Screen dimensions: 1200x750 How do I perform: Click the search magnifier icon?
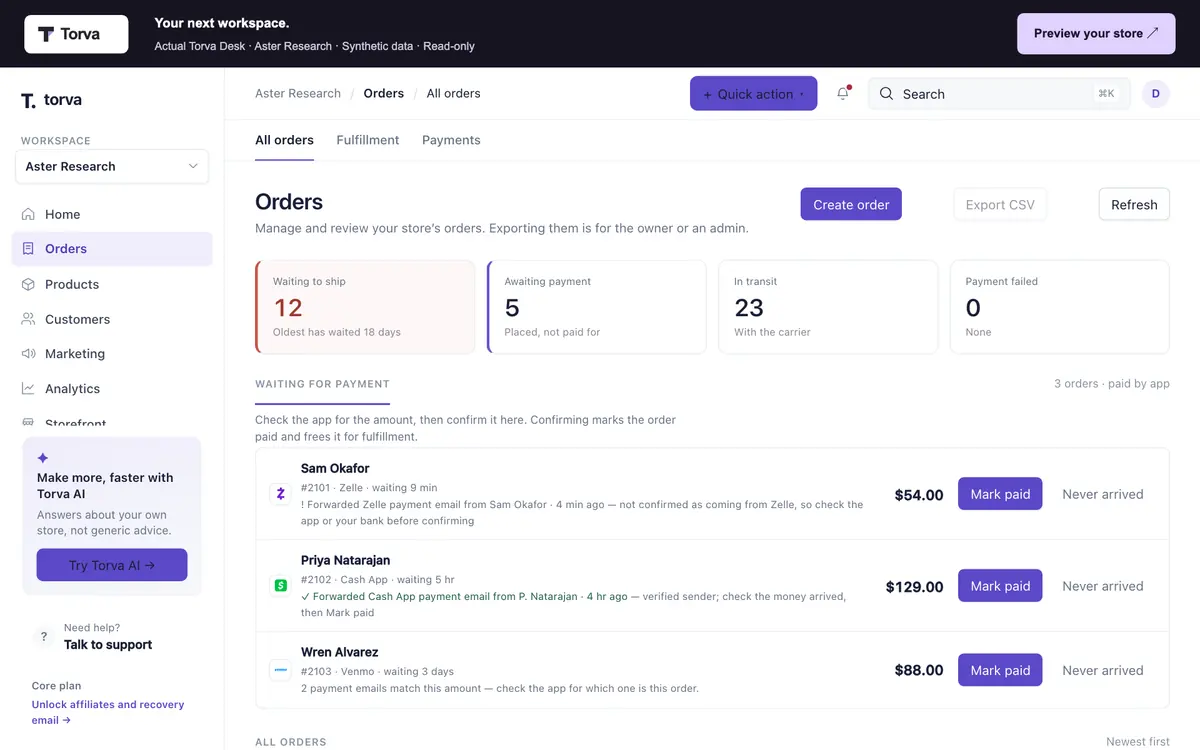tap(886, 94)
